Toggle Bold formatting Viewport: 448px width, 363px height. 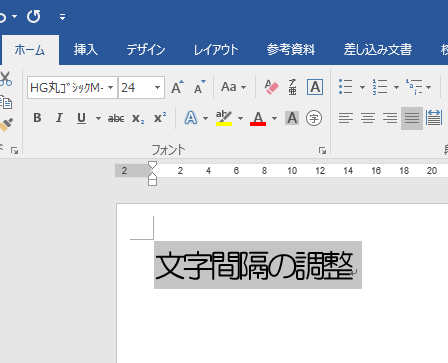point(37,118)
